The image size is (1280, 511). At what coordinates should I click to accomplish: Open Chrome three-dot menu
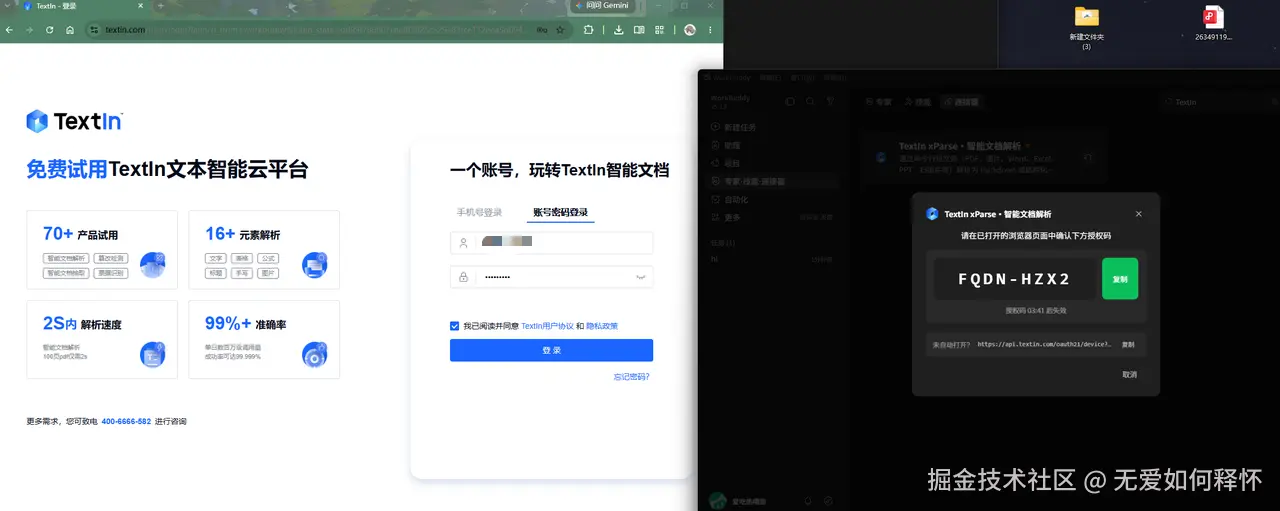tap(711, 30)
